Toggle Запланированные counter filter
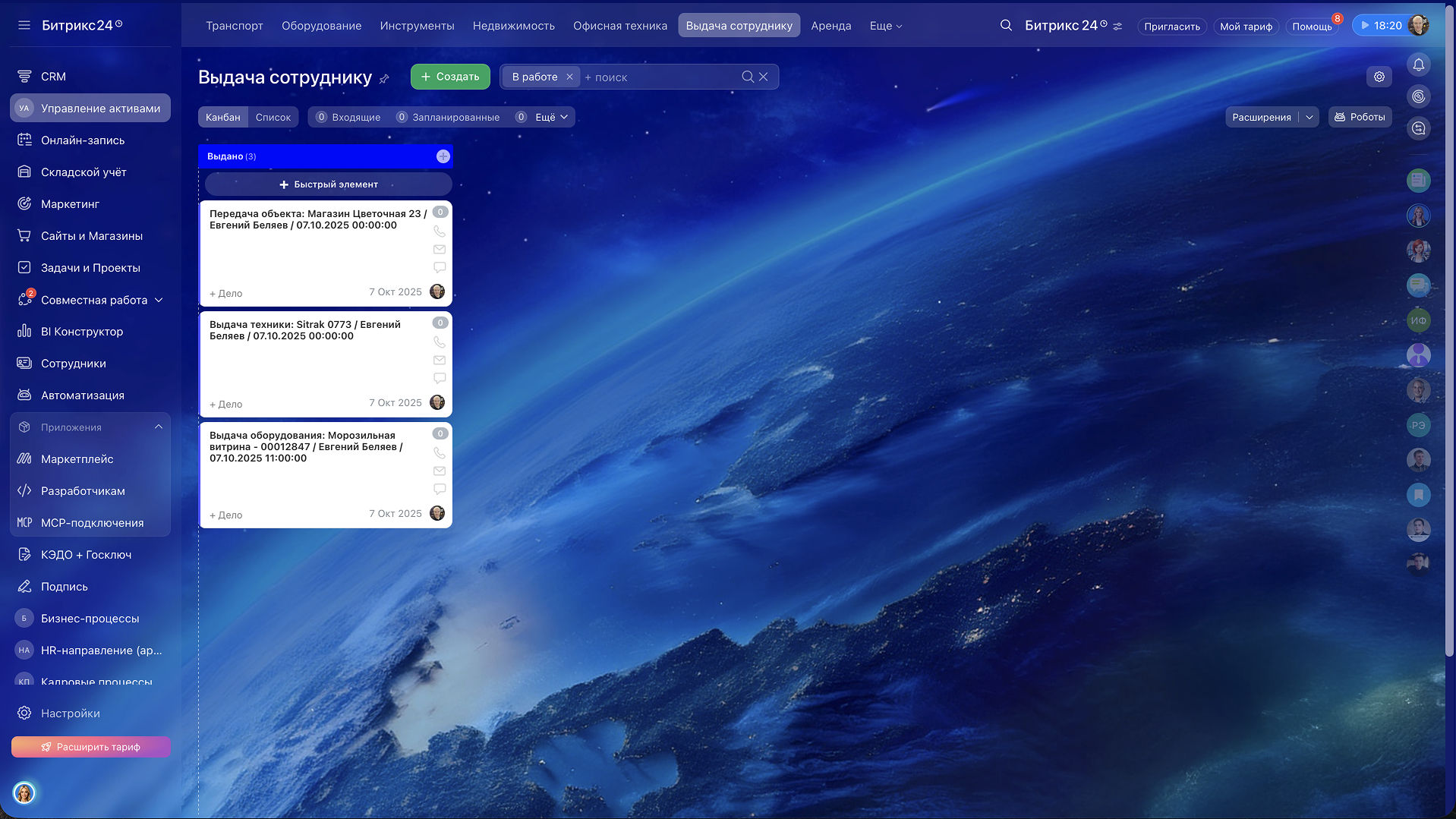Viewport: 1456px width, 819px height. click(x=448, y=117)
